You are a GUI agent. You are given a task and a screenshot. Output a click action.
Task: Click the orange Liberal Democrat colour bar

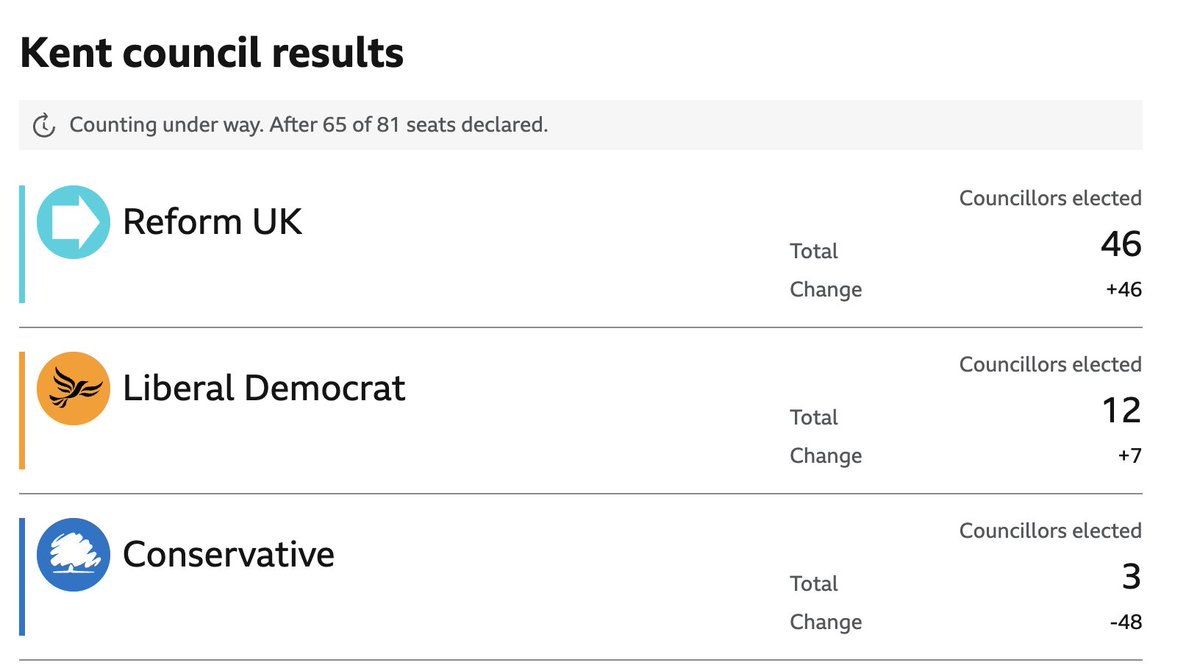(x=22, y=410)
